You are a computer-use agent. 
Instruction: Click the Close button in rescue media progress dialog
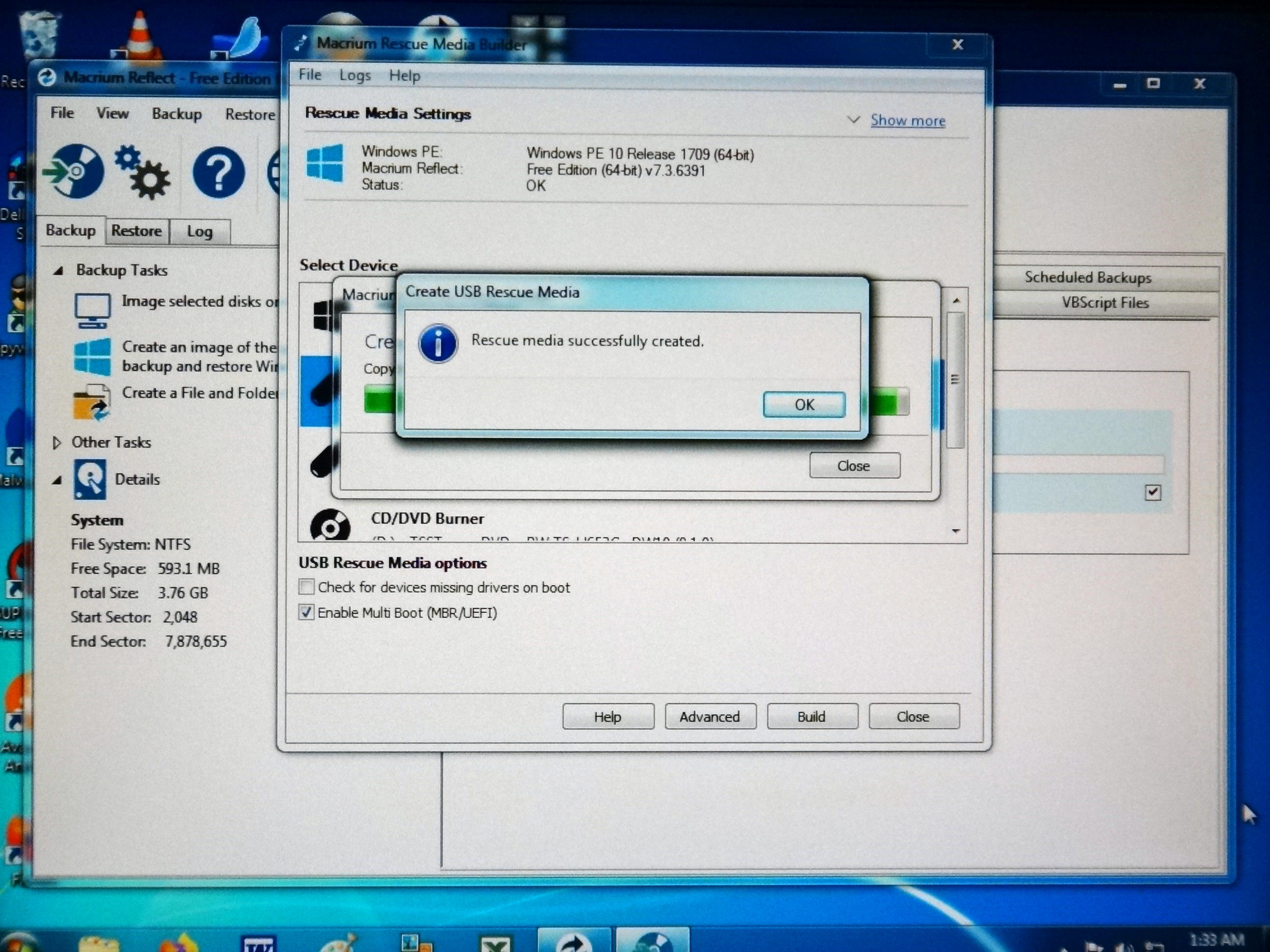point(855,465)
